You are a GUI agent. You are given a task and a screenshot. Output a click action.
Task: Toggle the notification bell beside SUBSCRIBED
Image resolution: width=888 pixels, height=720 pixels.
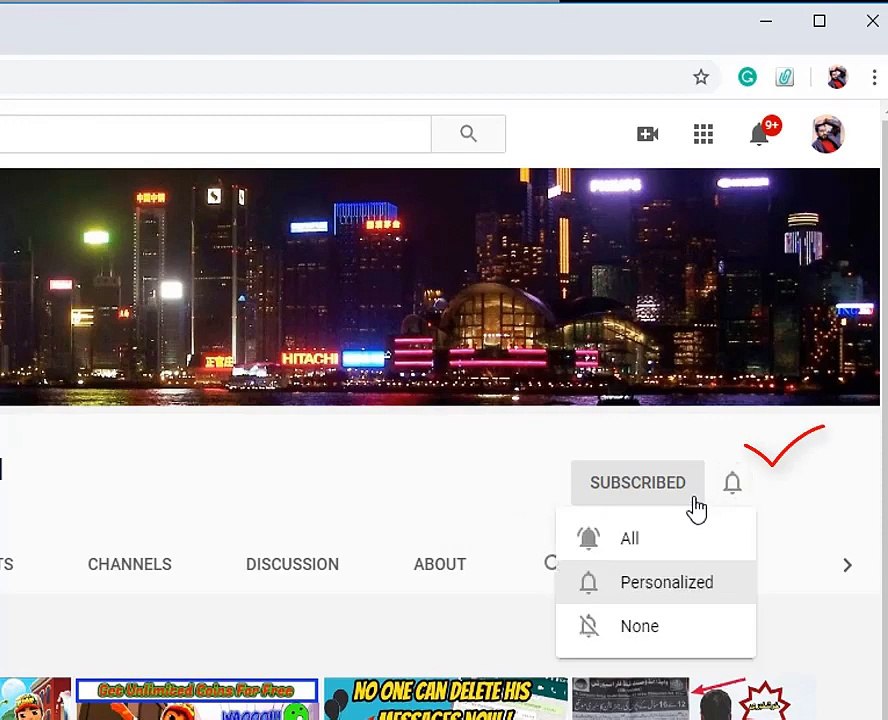coord(732,483)
